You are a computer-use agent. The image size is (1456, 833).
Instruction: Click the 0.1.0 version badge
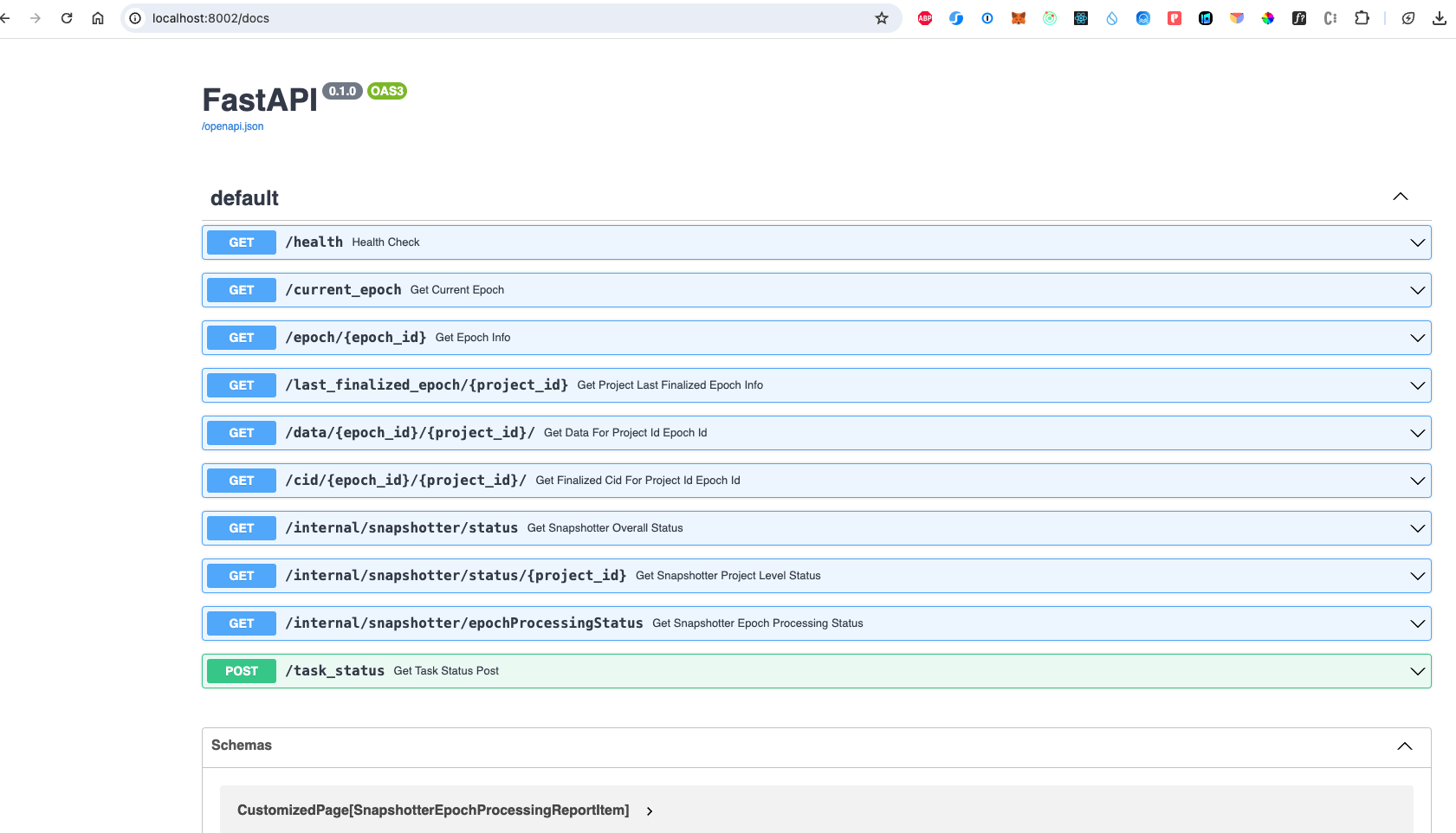pyautogui.click(x=342, y=91)
